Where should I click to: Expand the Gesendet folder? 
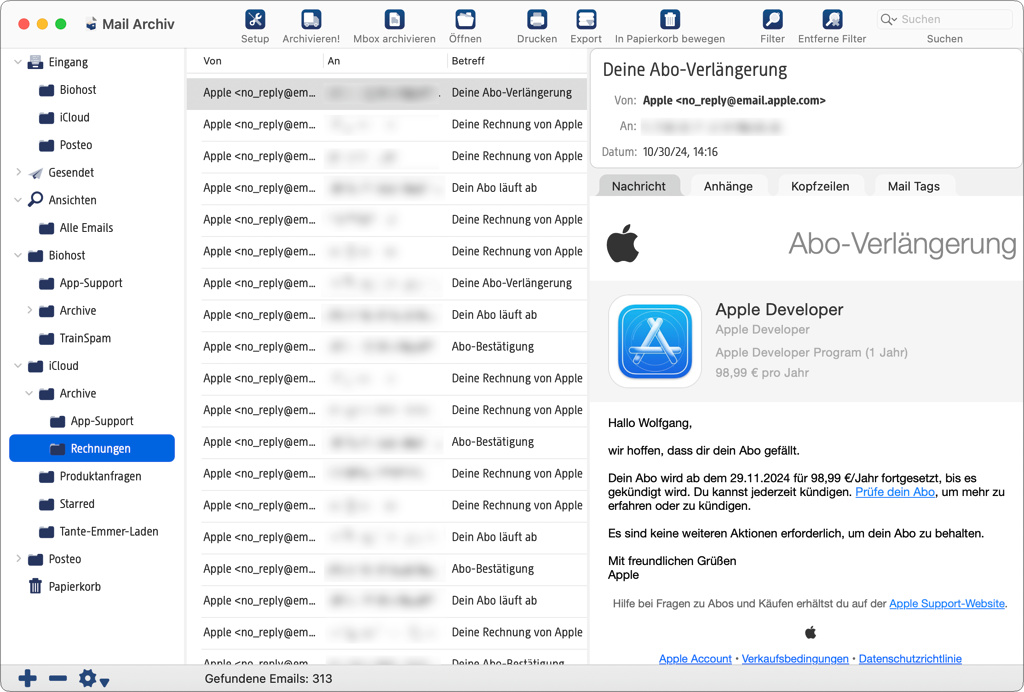click(x=18, y=173)
